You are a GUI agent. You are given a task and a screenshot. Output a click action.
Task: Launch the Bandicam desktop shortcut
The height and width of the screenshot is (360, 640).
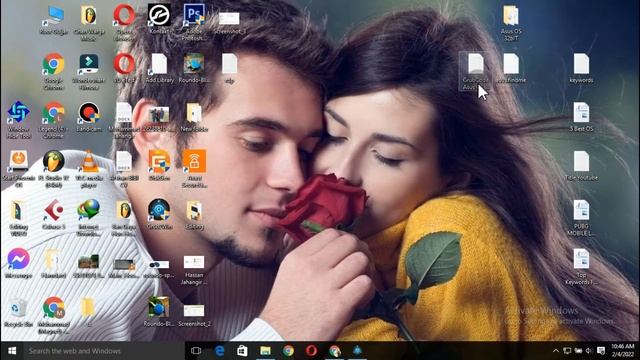(x=89, y=117)
